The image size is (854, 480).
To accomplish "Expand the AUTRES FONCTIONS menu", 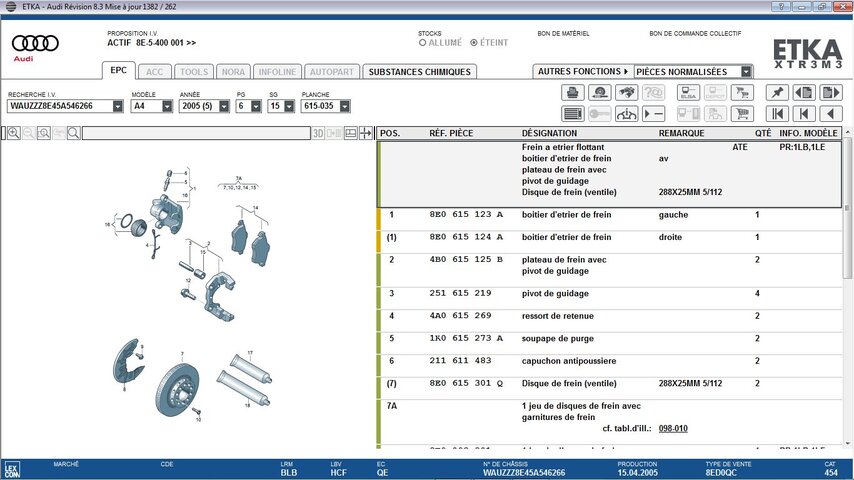I will click(583, 71).
